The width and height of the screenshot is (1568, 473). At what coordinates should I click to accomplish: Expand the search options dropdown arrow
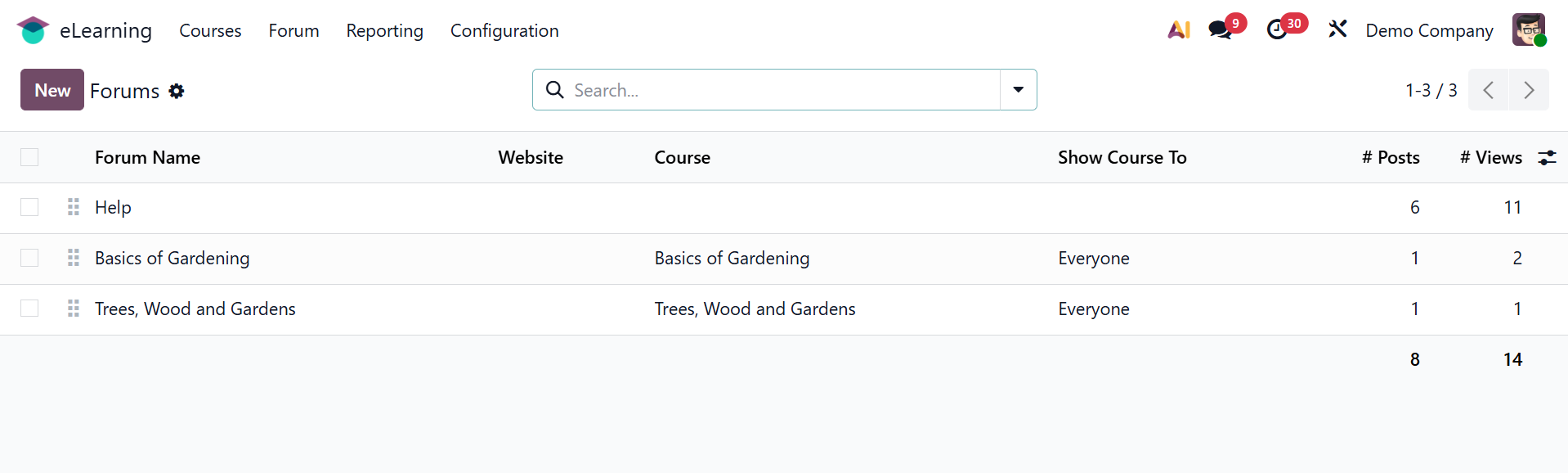[1018, 90]
